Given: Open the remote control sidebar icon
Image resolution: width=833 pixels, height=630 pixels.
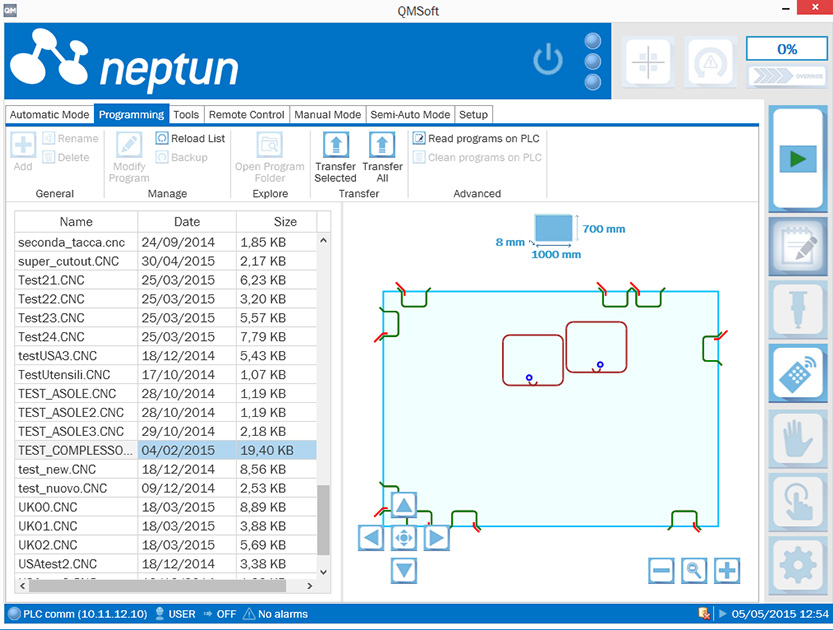Looking at the screenshot, I should [x=797, y=373].
